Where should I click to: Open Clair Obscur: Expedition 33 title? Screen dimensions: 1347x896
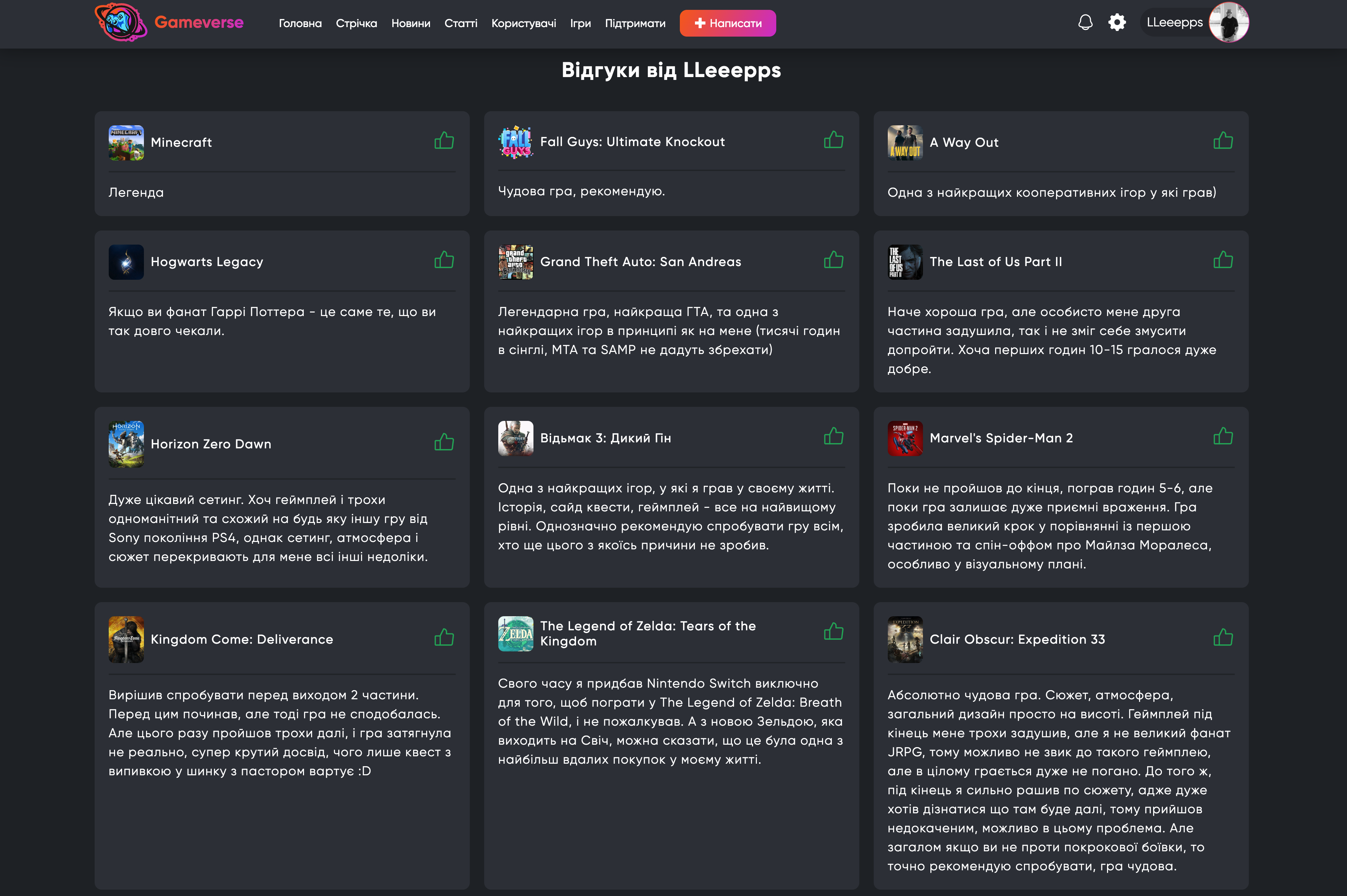coord(1017,639)
